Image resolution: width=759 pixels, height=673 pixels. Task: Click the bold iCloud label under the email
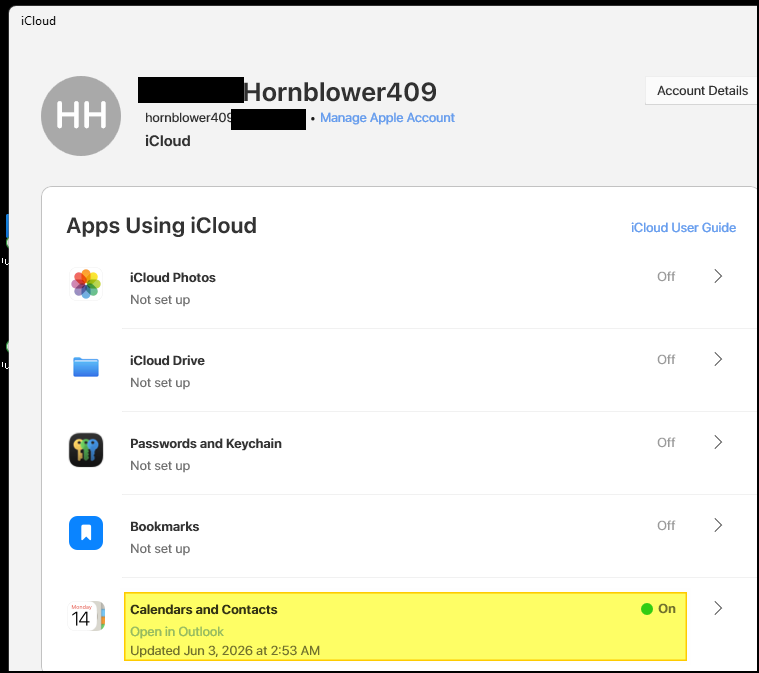tap(167, 141)
